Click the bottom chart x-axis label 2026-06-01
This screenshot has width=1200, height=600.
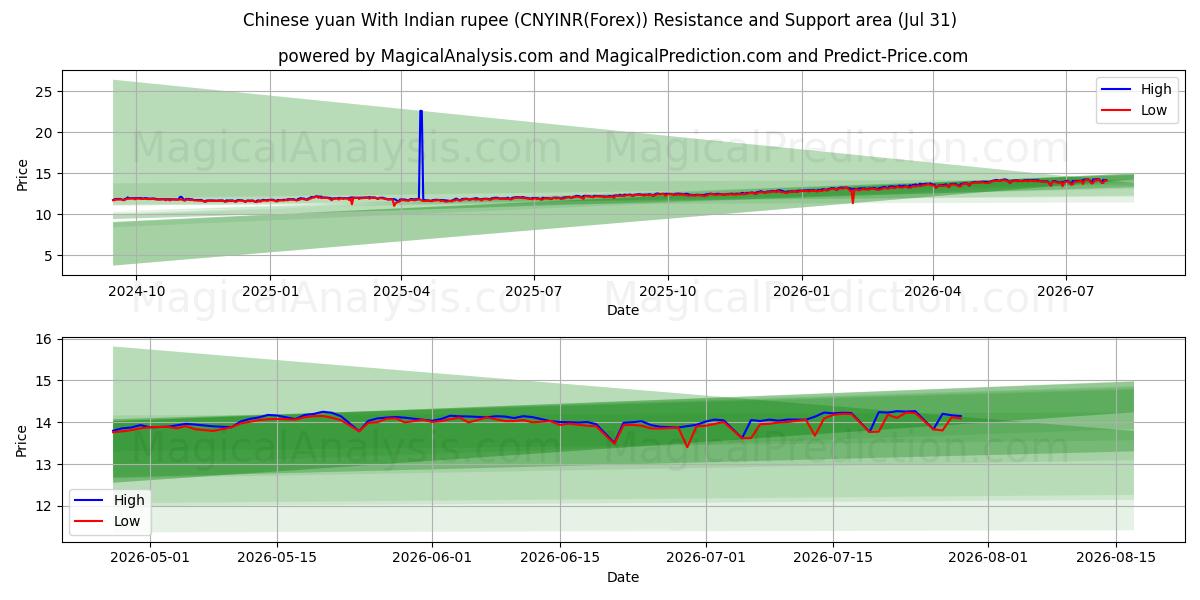tap(433, 557)
